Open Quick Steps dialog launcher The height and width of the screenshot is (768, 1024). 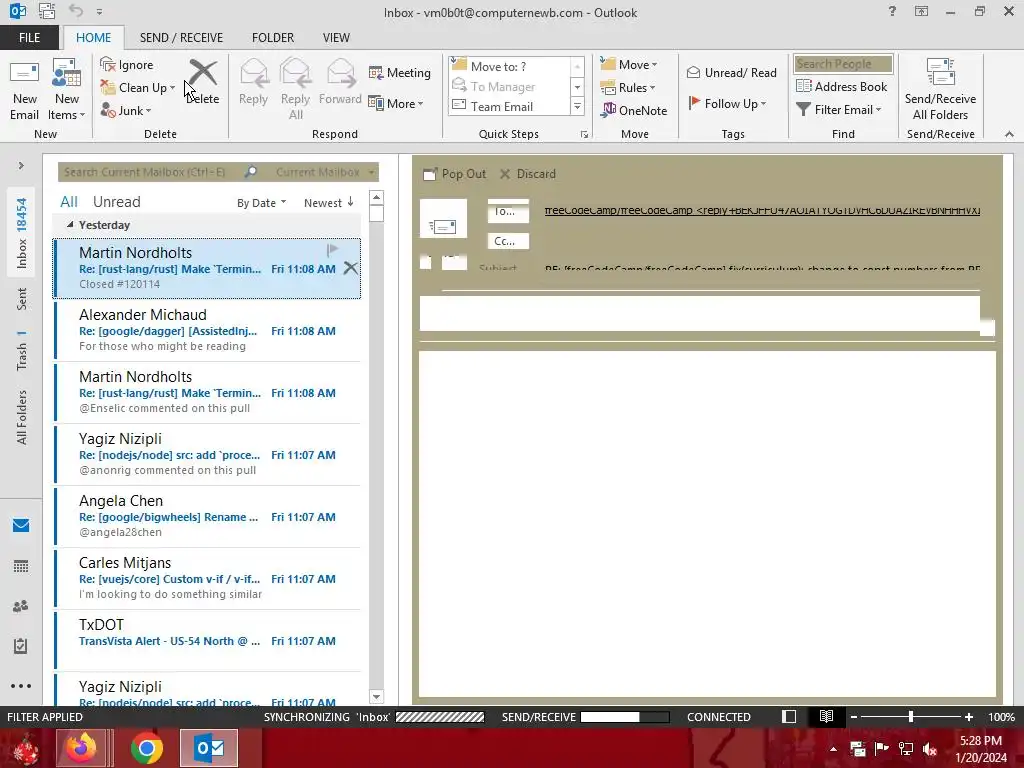(x=584, y=135)
